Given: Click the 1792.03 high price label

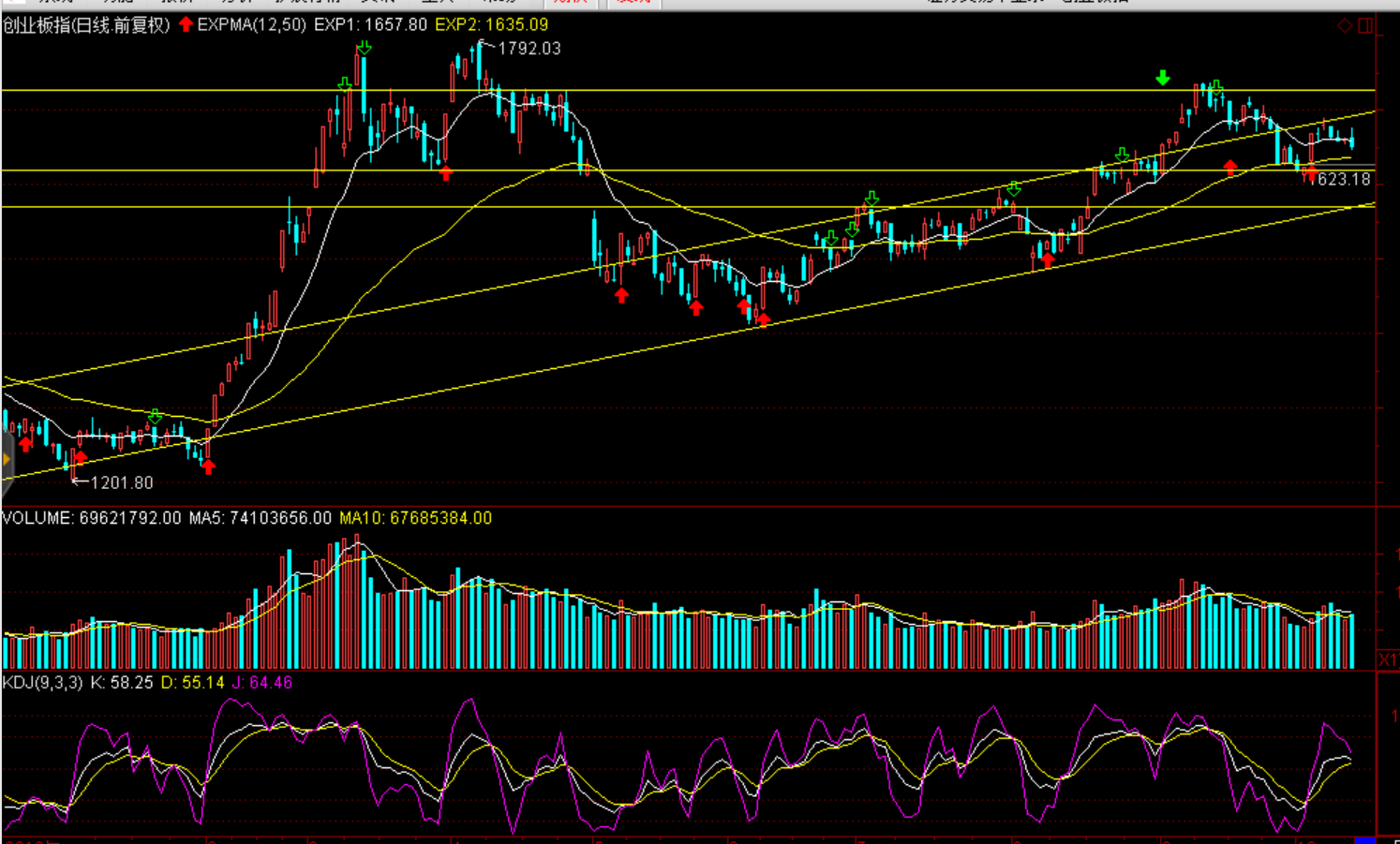Looking at the screenshot, I should 529,49.
